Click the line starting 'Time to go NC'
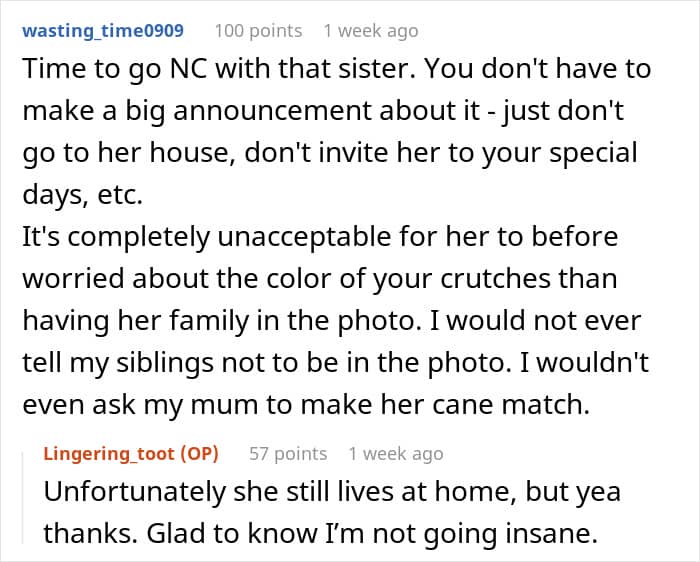 click(337, 69)
